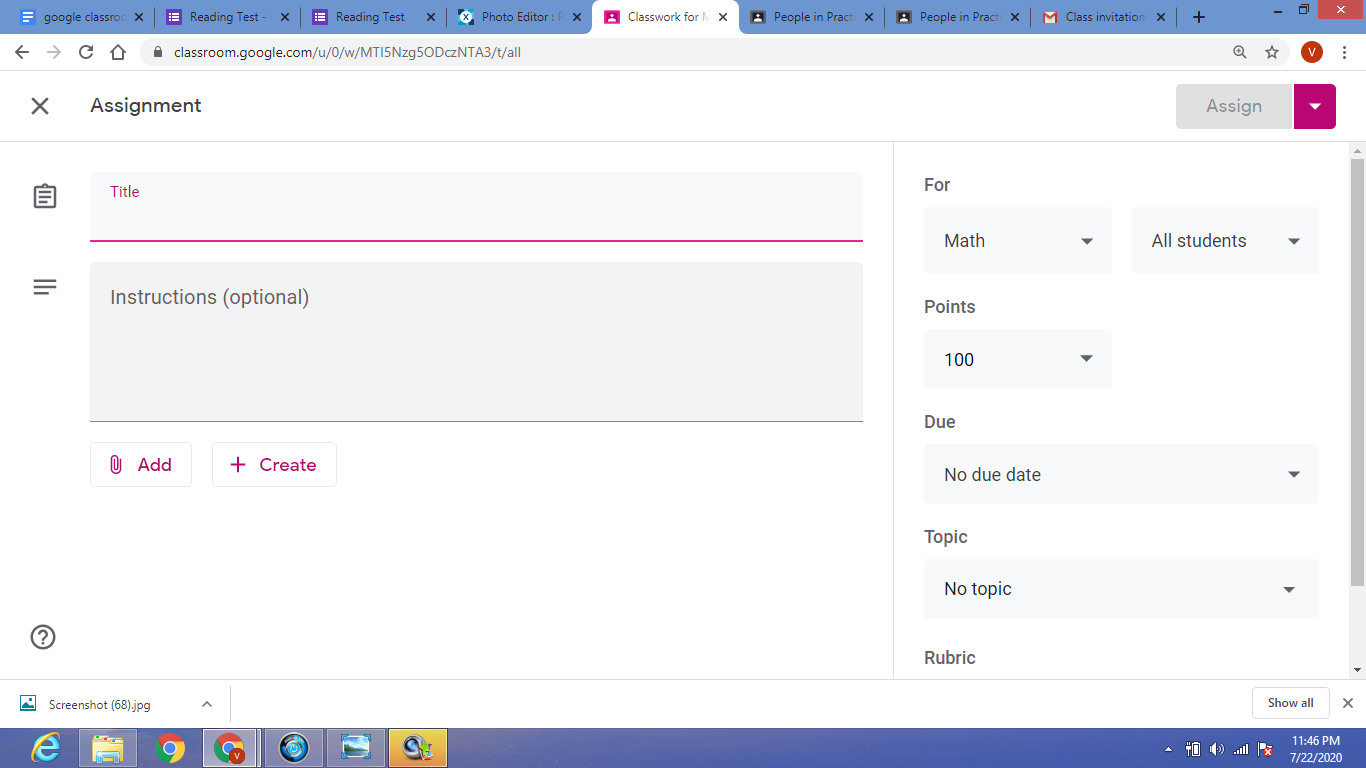Click the Instructions (optional) text area

tap(476, 342)
